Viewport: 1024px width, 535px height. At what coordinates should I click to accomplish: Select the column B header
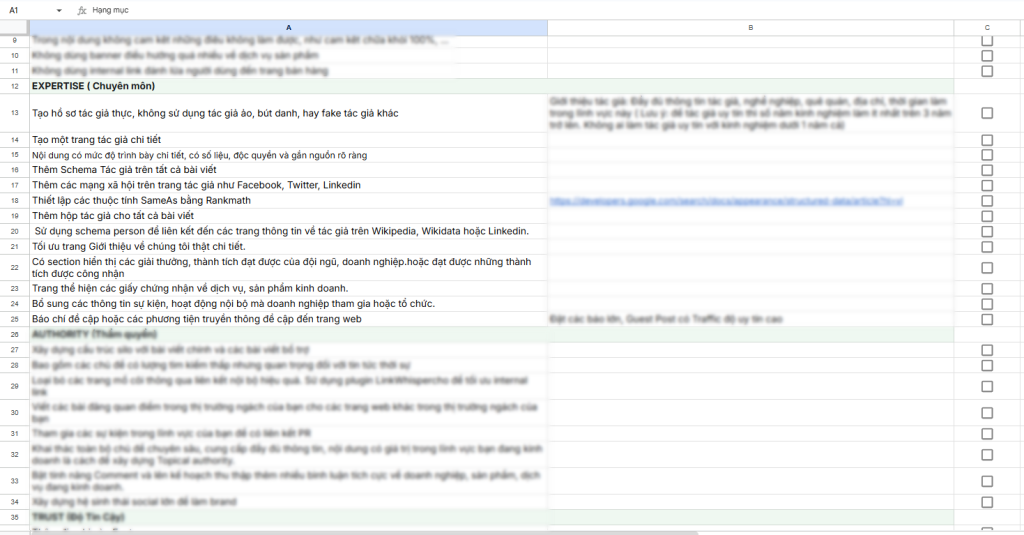[750, 27]
